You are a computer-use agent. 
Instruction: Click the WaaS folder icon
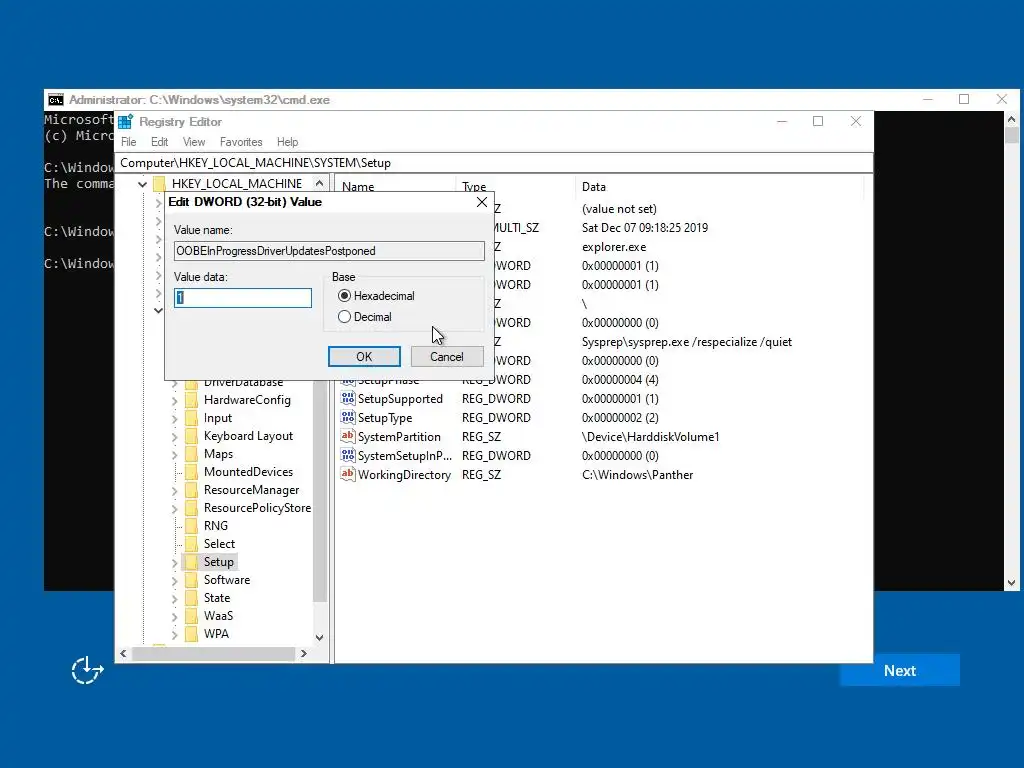pos(191,616)
